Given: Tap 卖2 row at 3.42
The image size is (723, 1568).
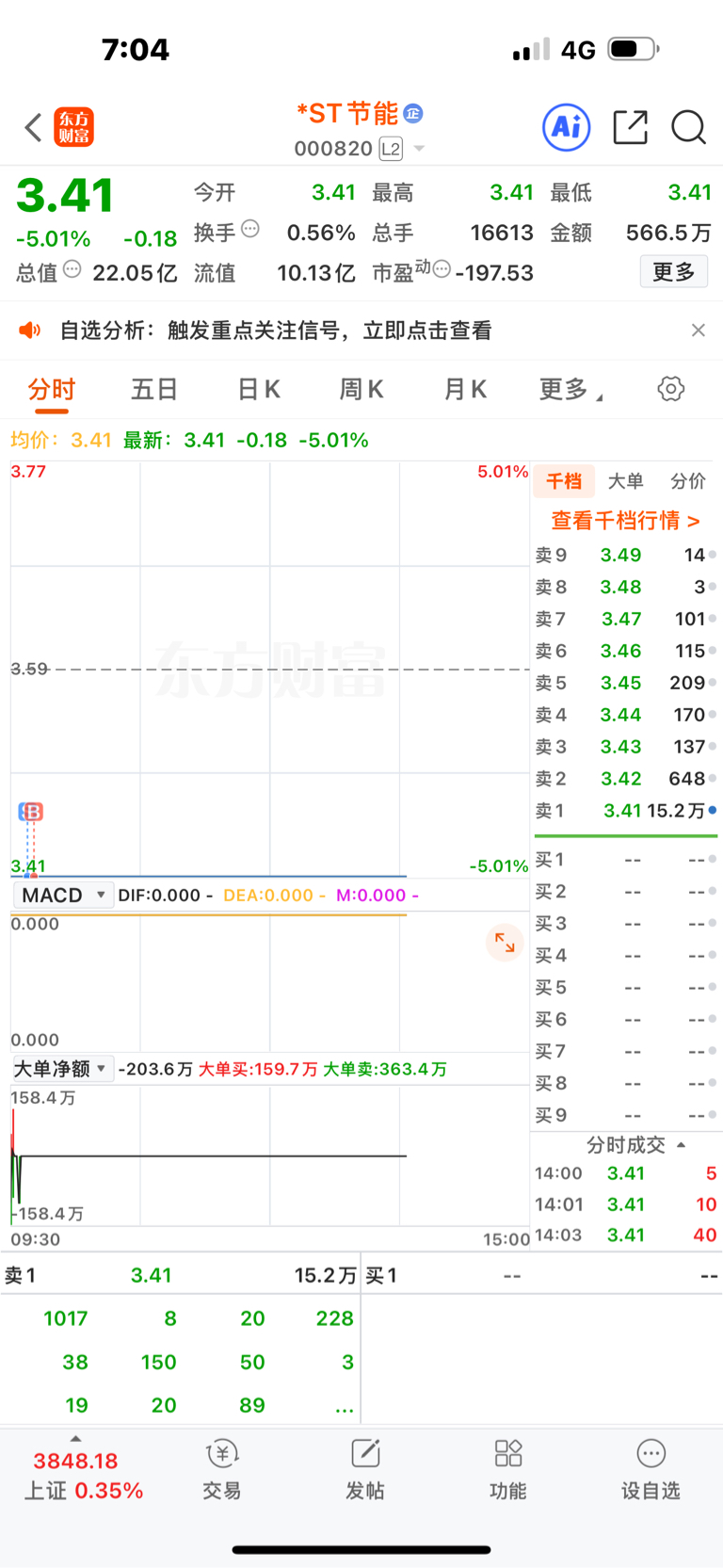Looking at the screenshot, I should pyautogui.click(x=625, y=779).
